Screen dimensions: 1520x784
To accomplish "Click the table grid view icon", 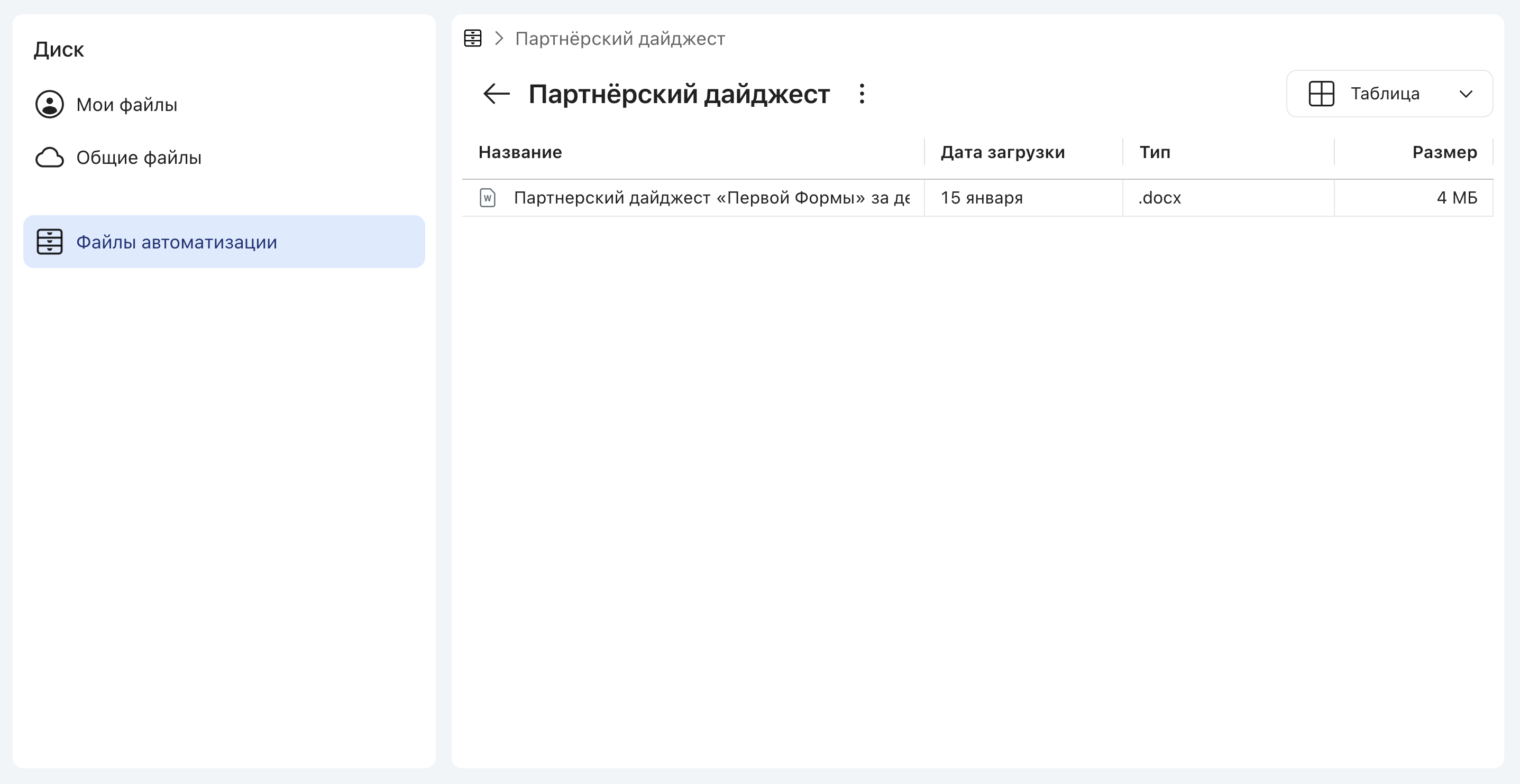I will [x=1321, y=94].
